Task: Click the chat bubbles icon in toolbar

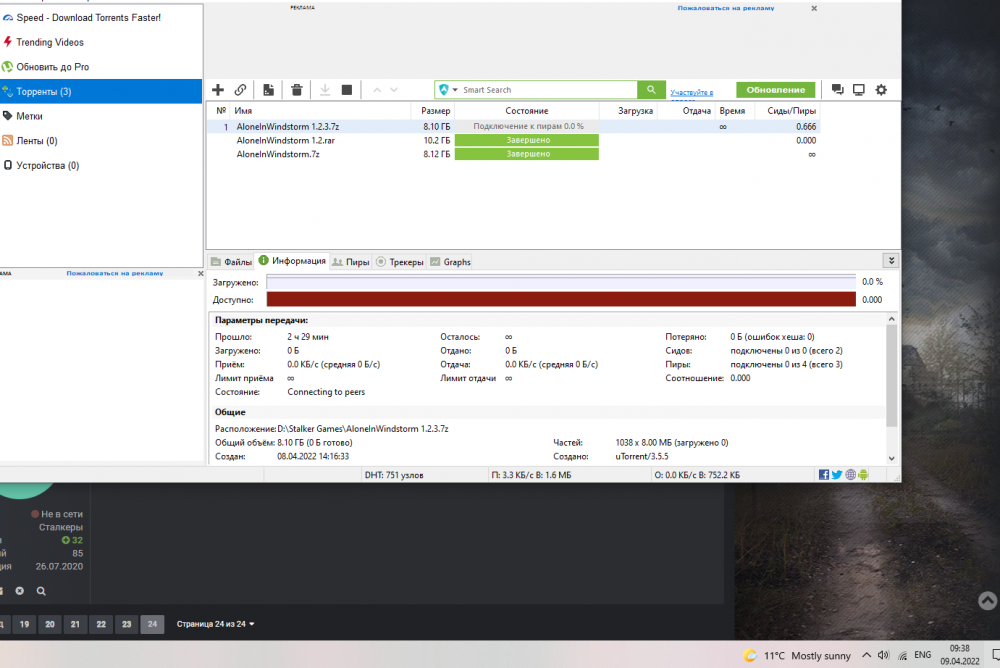Action: click(x=837, y=90)
